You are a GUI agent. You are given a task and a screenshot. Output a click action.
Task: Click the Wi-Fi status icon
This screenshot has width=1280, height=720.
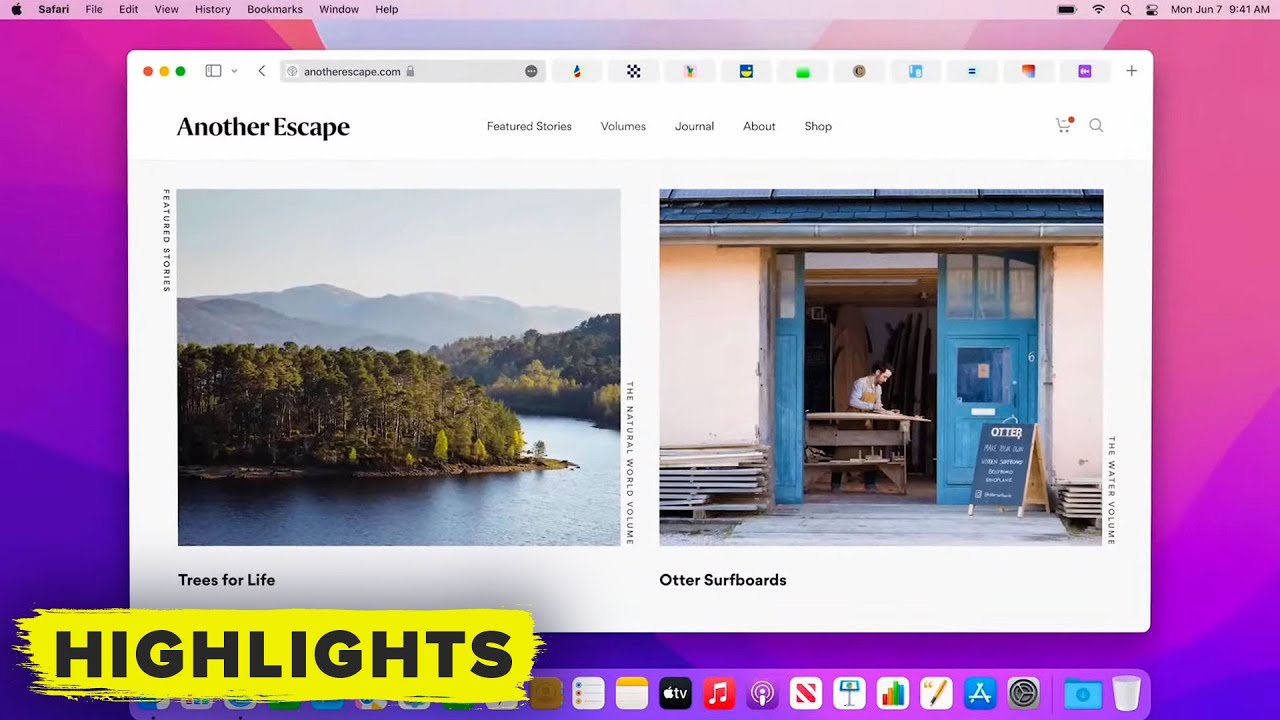pos(1099,9)
